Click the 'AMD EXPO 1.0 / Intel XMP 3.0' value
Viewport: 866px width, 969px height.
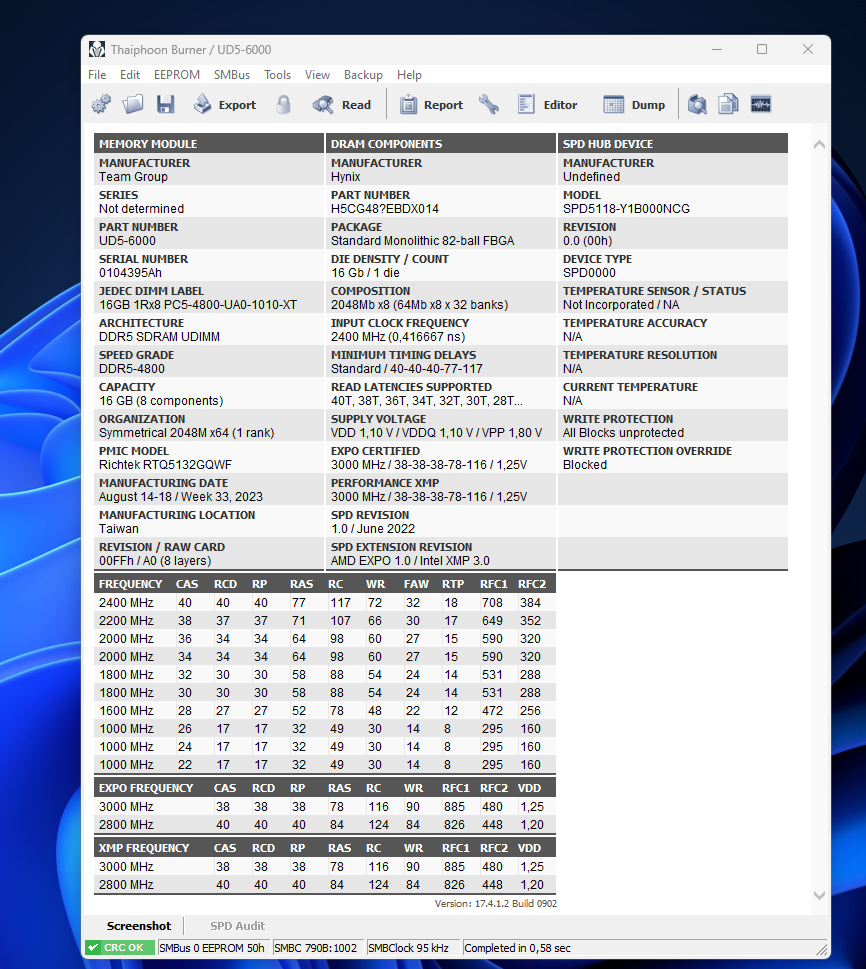tap(410, 561)
